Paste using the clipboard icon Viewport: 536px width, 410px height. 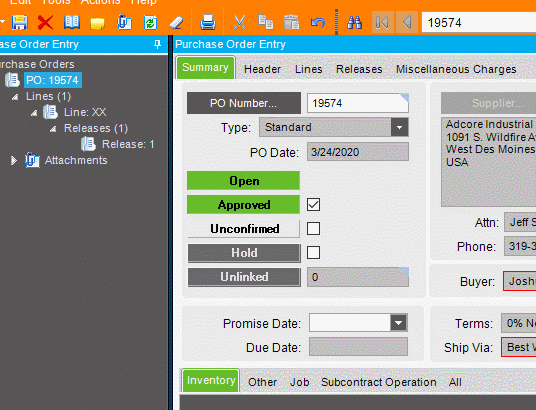292,22
